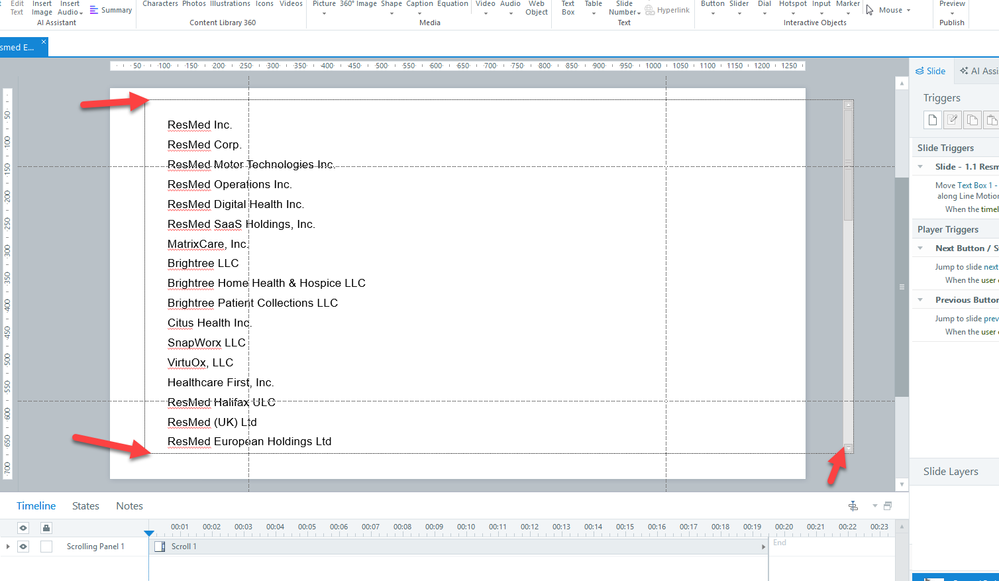Select the Slide panel tab
Image resolution: width=999 pixels, height=581 pixels.
click(931, 71)
